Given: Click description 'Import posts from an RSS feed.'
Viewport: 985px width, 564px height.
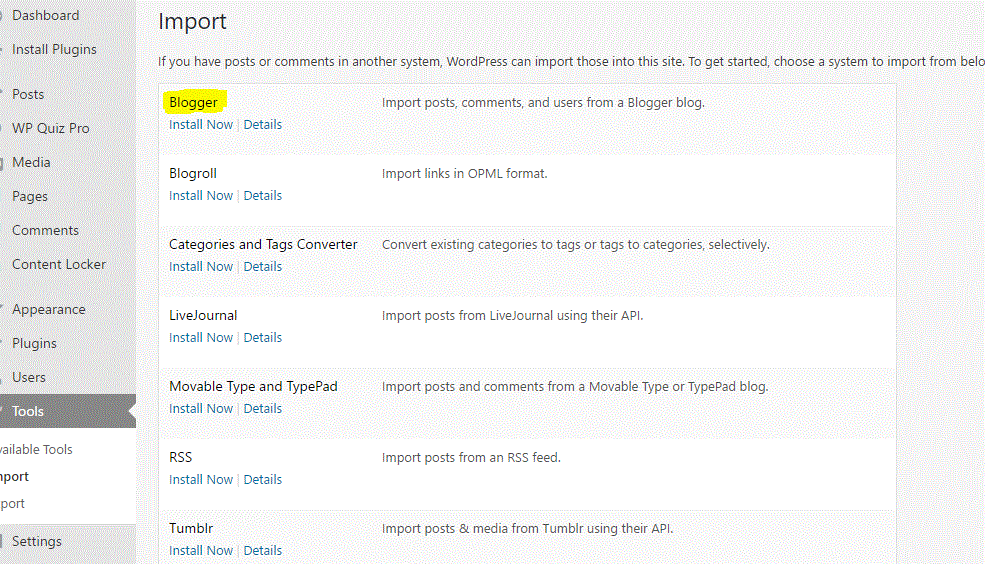Looking at the screenshot, I should click(x=471, y=457).
